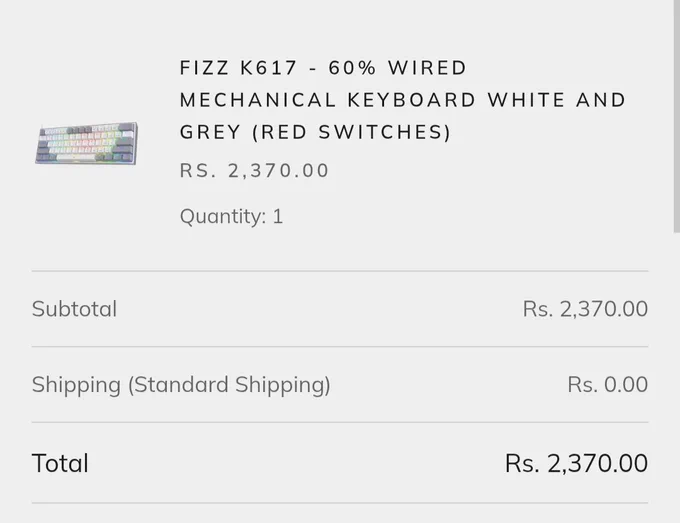
Task: Click the vertical scrollbar thumb
Action: click(x=677, y=116)
